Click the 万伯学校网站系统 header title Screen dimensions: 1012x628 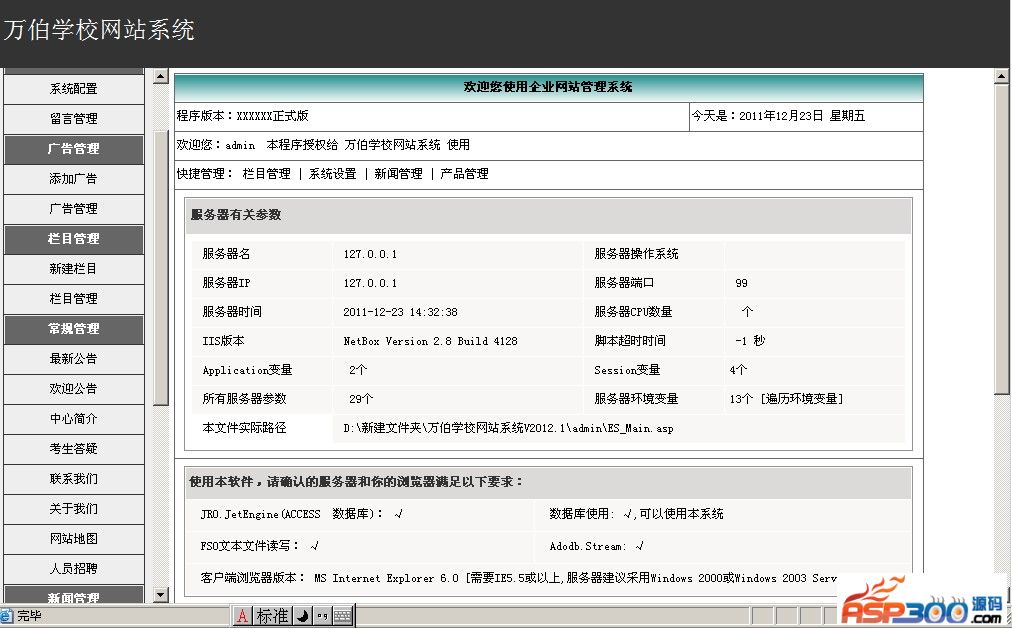coord(99,30)
